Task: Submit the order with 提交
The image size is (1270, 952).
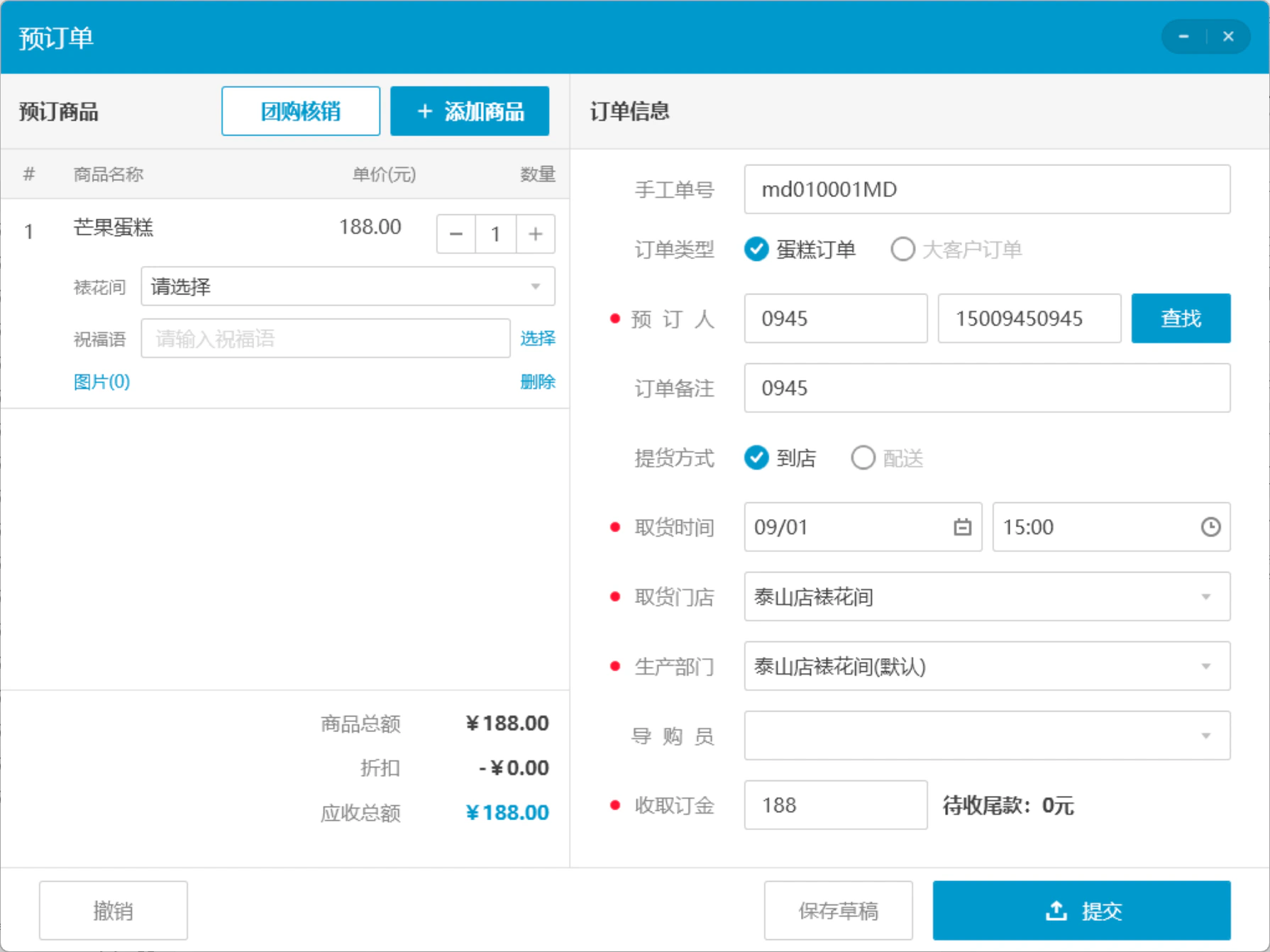Action: click(1081, 910)
